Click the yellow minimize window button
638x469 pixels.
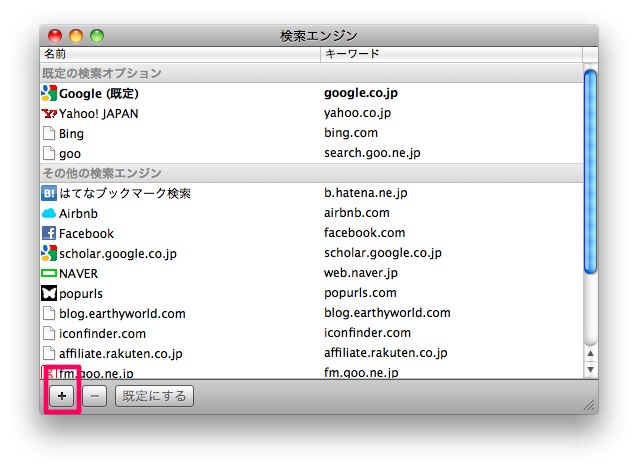(x=76, y=36)
